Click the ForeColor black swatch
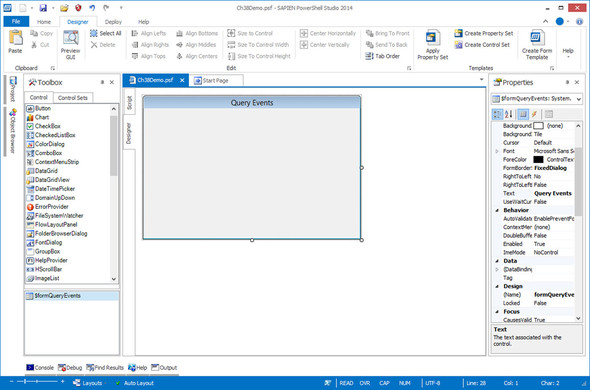Viewport: 590px width, 390px height. point(538,160)
